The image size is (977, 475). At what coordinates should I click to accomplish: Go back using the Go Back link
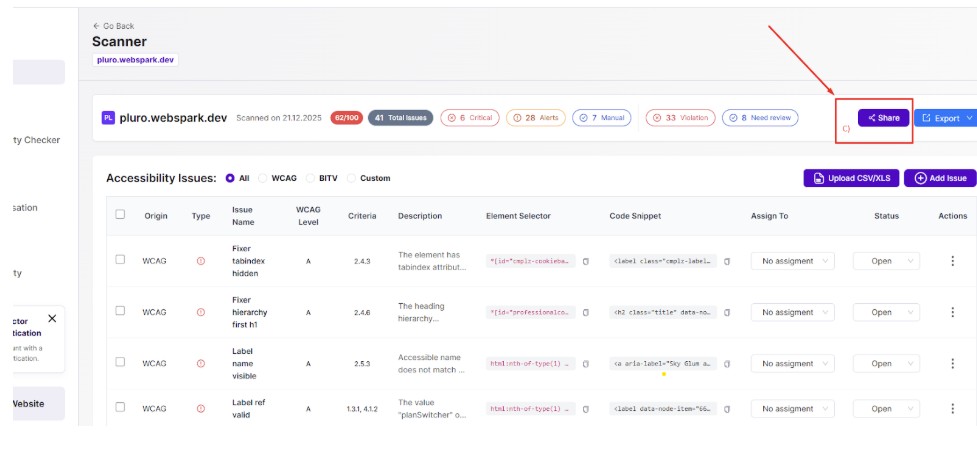tap(113, 26)
